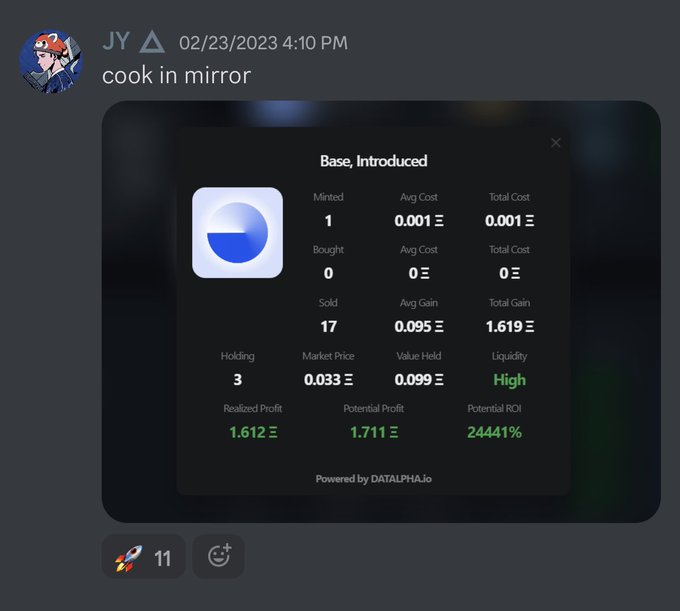680x611 pixels.
Task: Click the Market Price 0.033 value
Action: (x=328, y=380)
